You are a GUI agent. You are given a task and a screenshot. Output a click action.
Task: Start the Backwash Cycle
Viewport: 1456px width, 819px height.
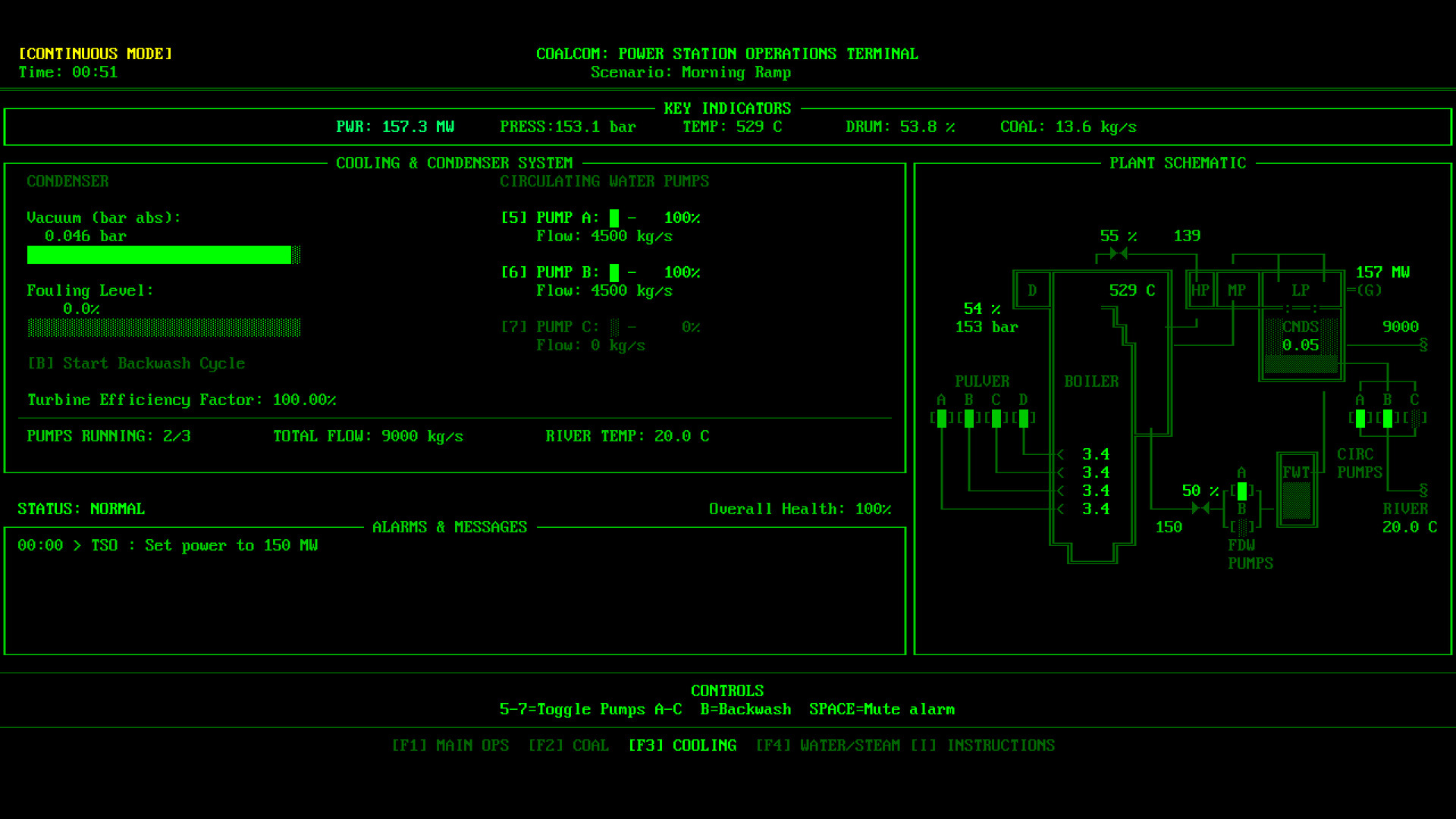coord(136,363)
